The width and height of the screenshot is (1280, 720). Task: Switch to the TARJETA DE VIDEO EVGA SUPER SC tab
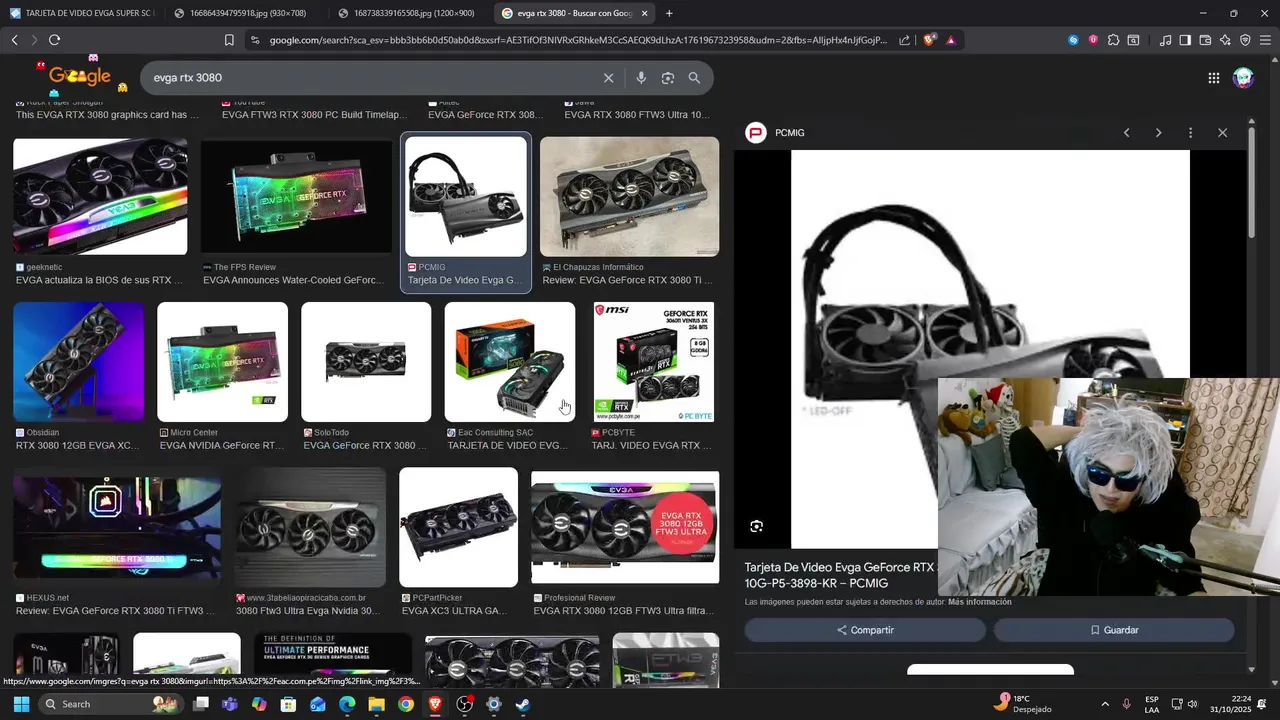tap(82, 13)
